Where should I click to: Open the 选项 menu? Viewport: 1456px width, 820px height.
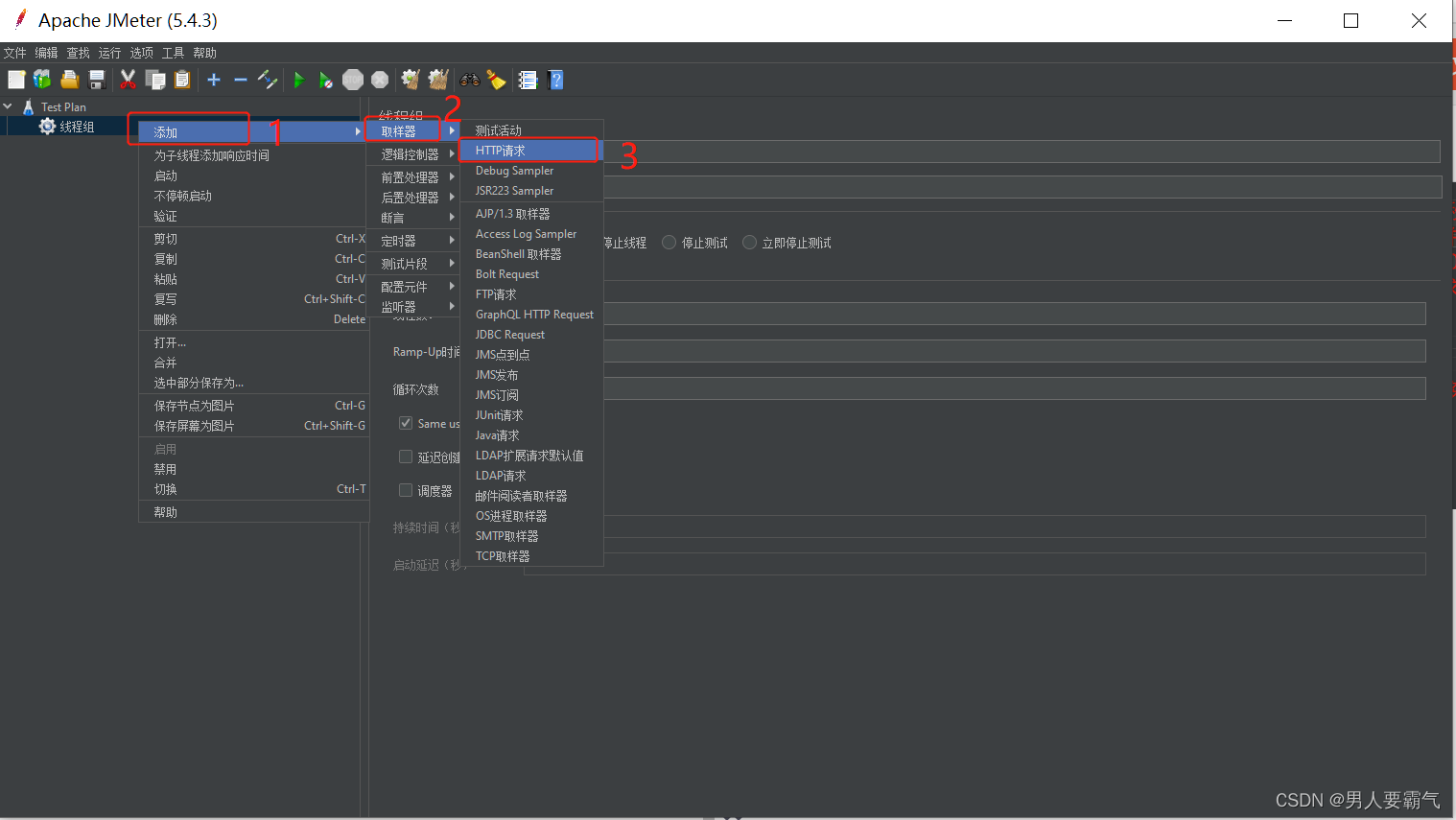141,53
